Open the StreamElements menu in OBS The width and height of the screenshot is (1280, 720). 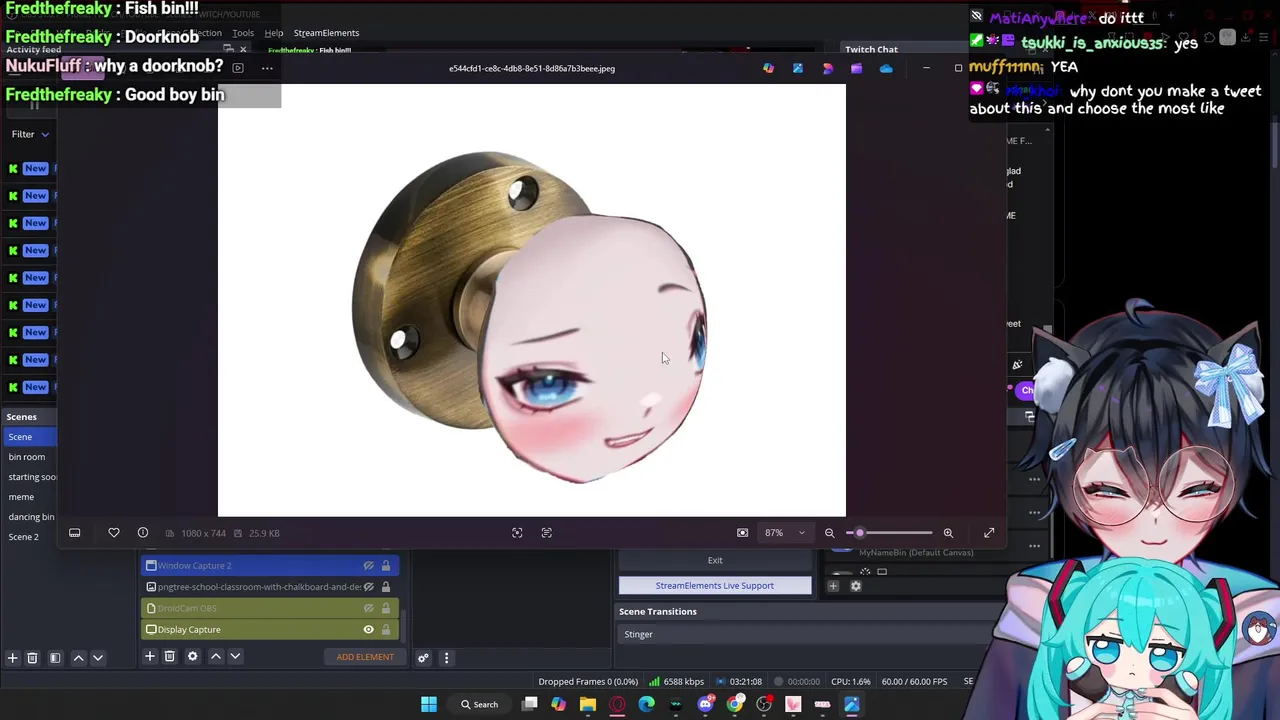(x=326, y=33)
